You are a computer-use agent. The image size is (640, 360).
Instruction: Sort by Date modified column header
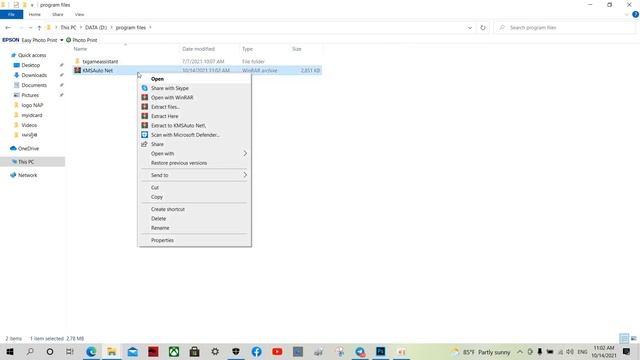tap(198, 49)
